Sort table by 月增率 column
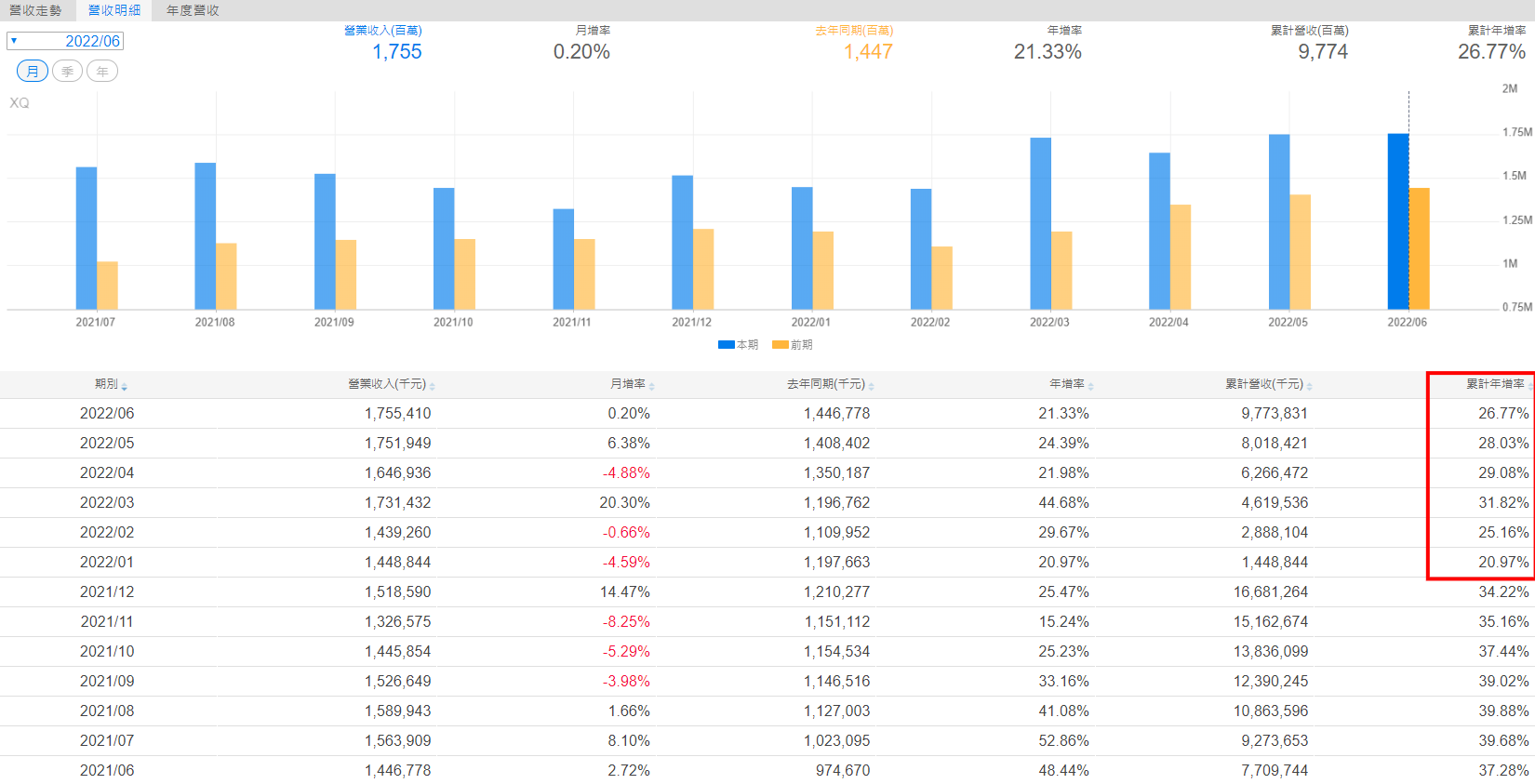The image size is (1535, 784). click(633, 384)
